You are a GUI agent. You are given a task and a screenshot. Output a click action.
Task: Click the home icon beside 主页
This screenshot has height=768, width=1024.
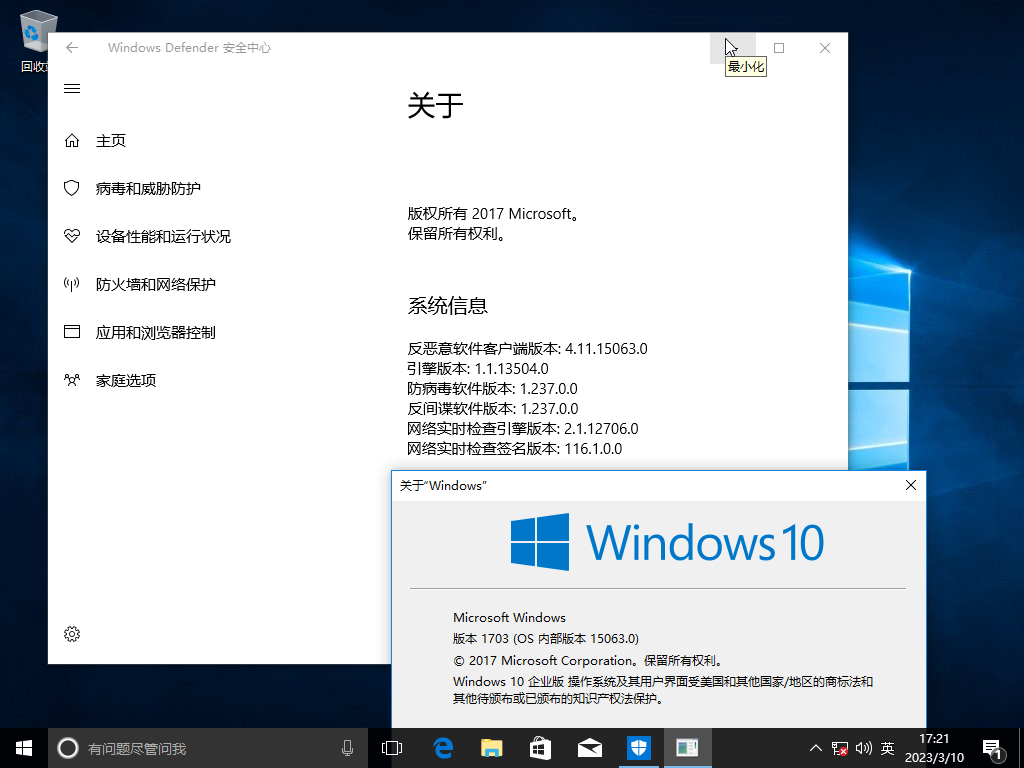tap(72, 140)
